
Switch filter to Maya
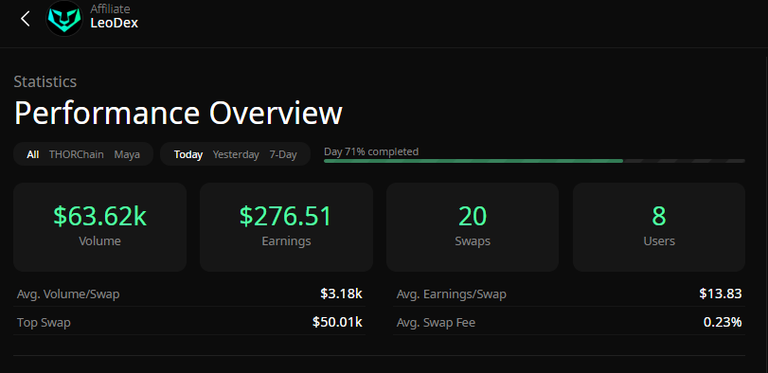(x=127, y=155)
